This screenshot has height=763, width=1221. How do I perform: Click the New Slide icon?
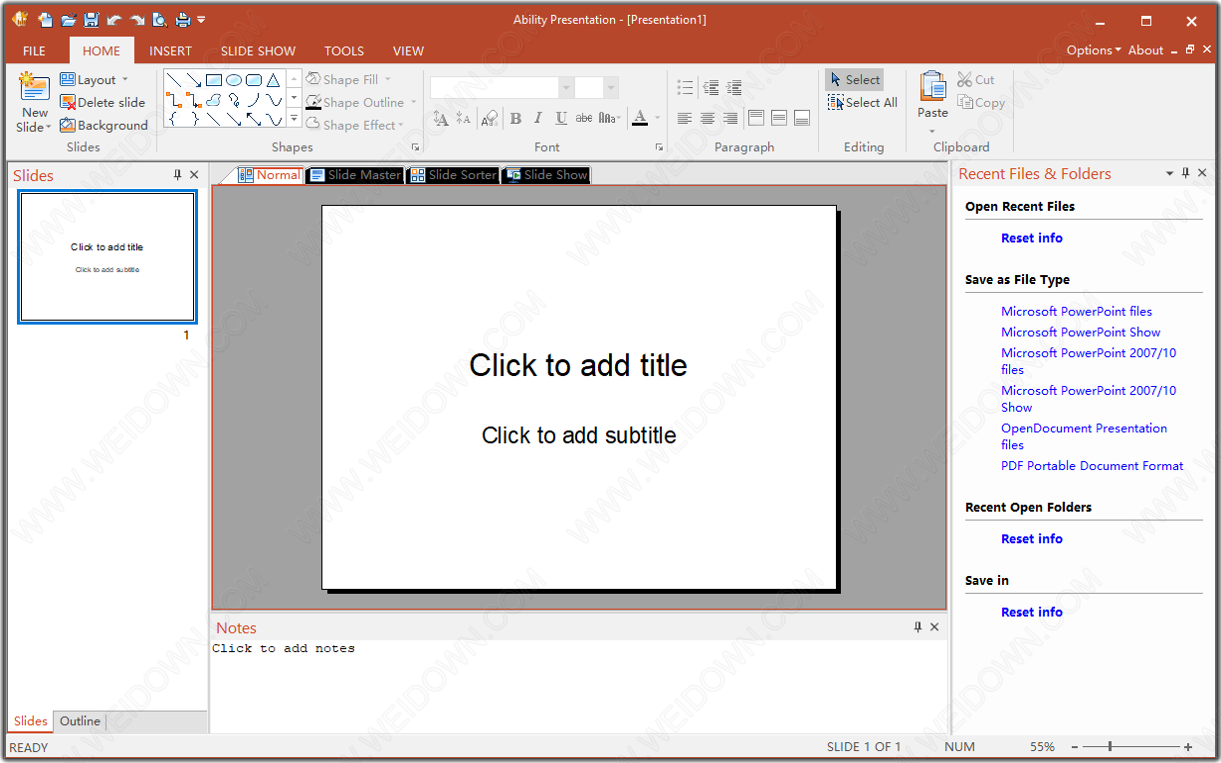pos(34,88)
